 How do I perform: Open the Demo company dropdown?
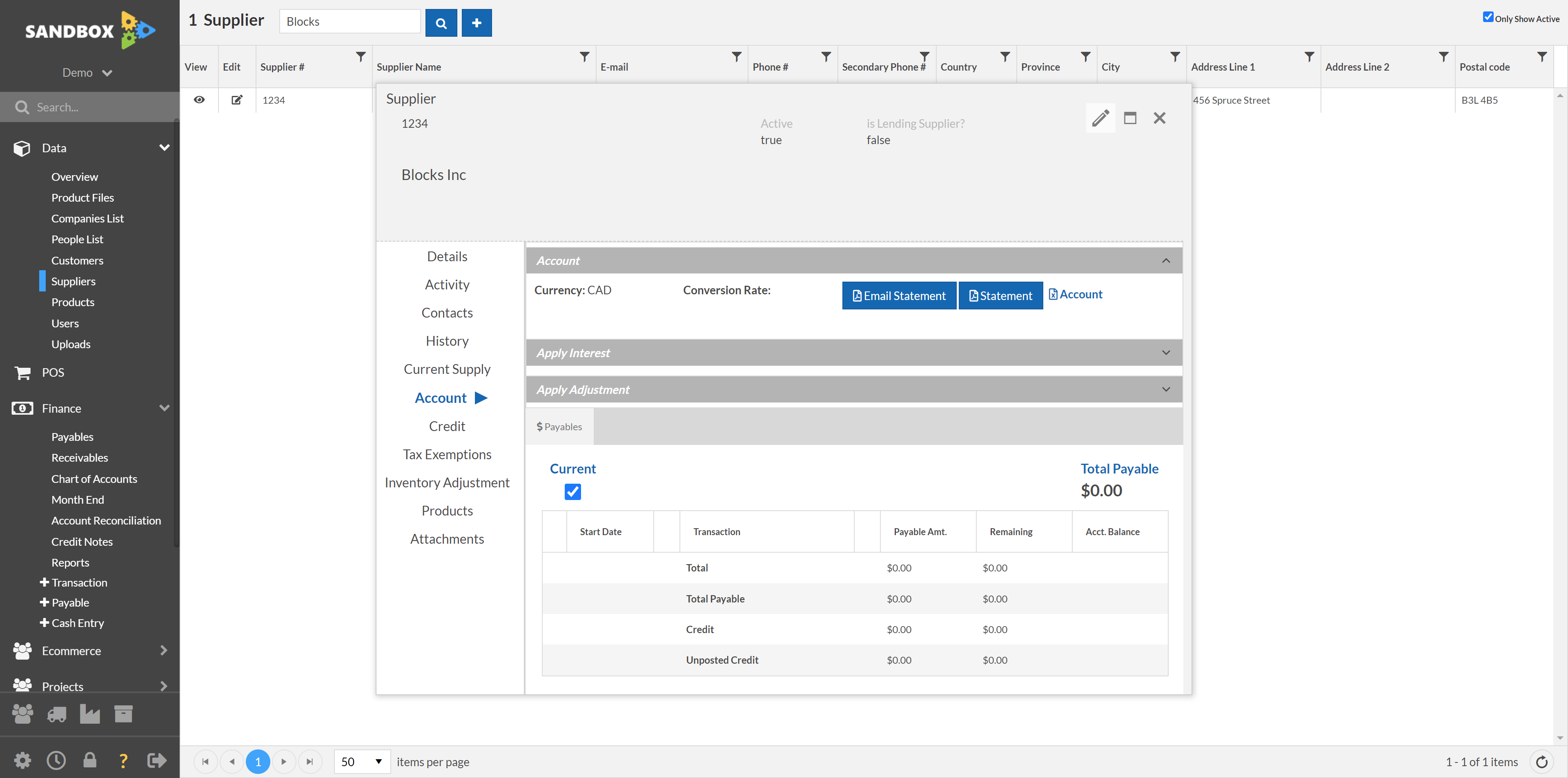tap(88, 72)
